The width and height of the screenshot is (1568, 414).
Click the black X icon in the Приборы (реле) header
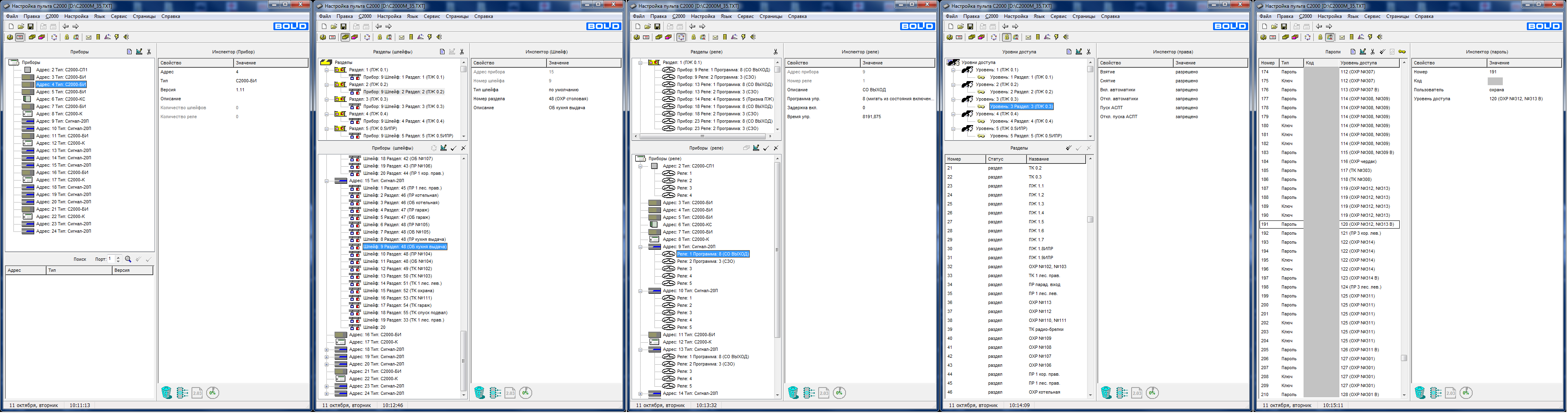pyautogui.click(x=775, y=148)
